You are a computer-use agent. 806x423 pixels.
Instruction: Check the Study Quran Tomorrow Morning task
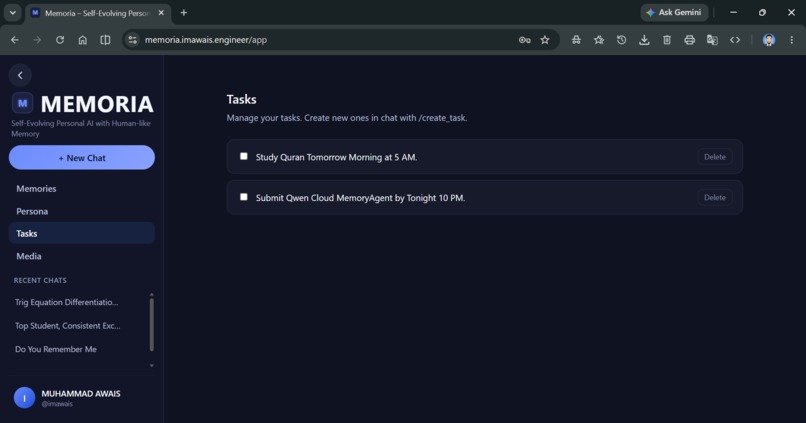coord(244,156)
